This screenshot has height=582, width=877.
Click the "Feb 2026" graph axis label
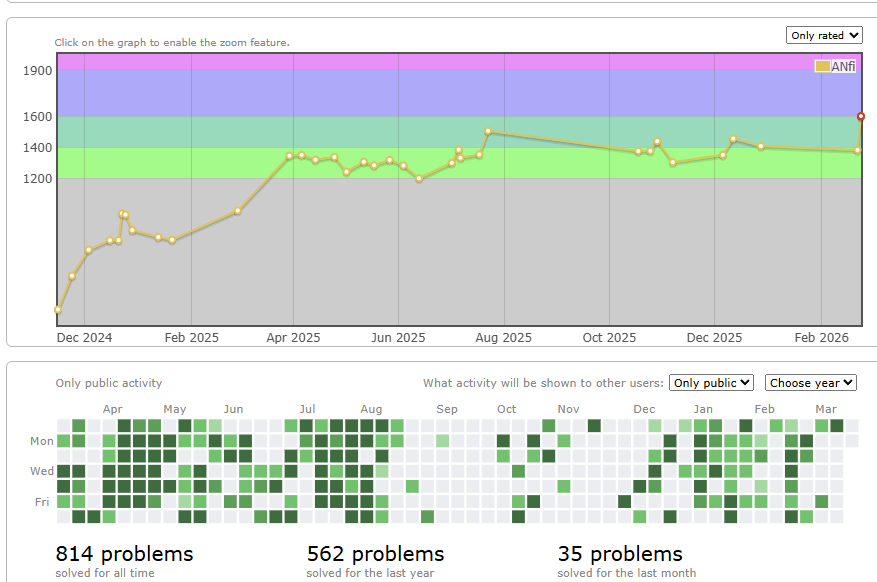[x=822, y=338]
